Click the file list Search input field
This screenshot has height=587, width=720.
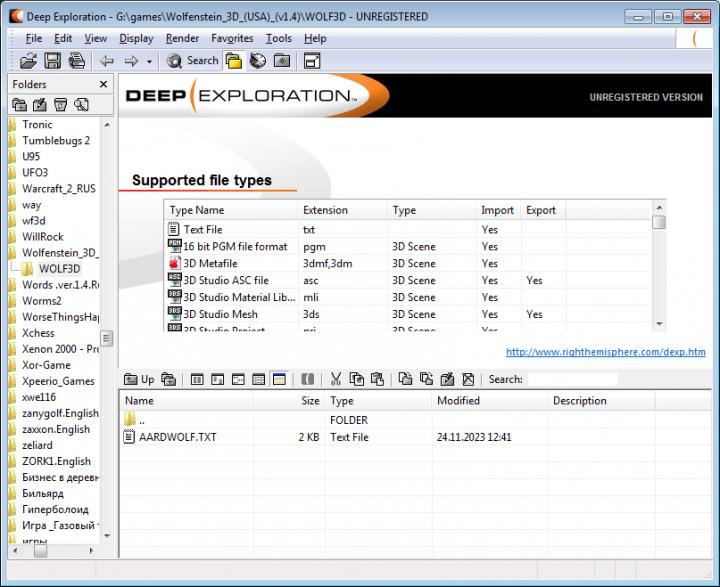point(573,379)
